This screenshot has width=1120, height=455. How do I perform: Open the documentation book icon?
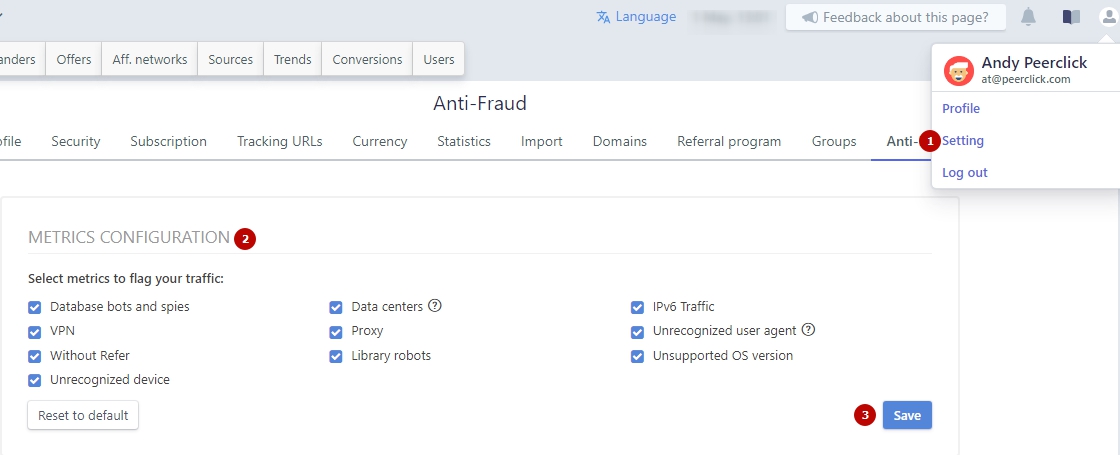(x=1071, y=17)
